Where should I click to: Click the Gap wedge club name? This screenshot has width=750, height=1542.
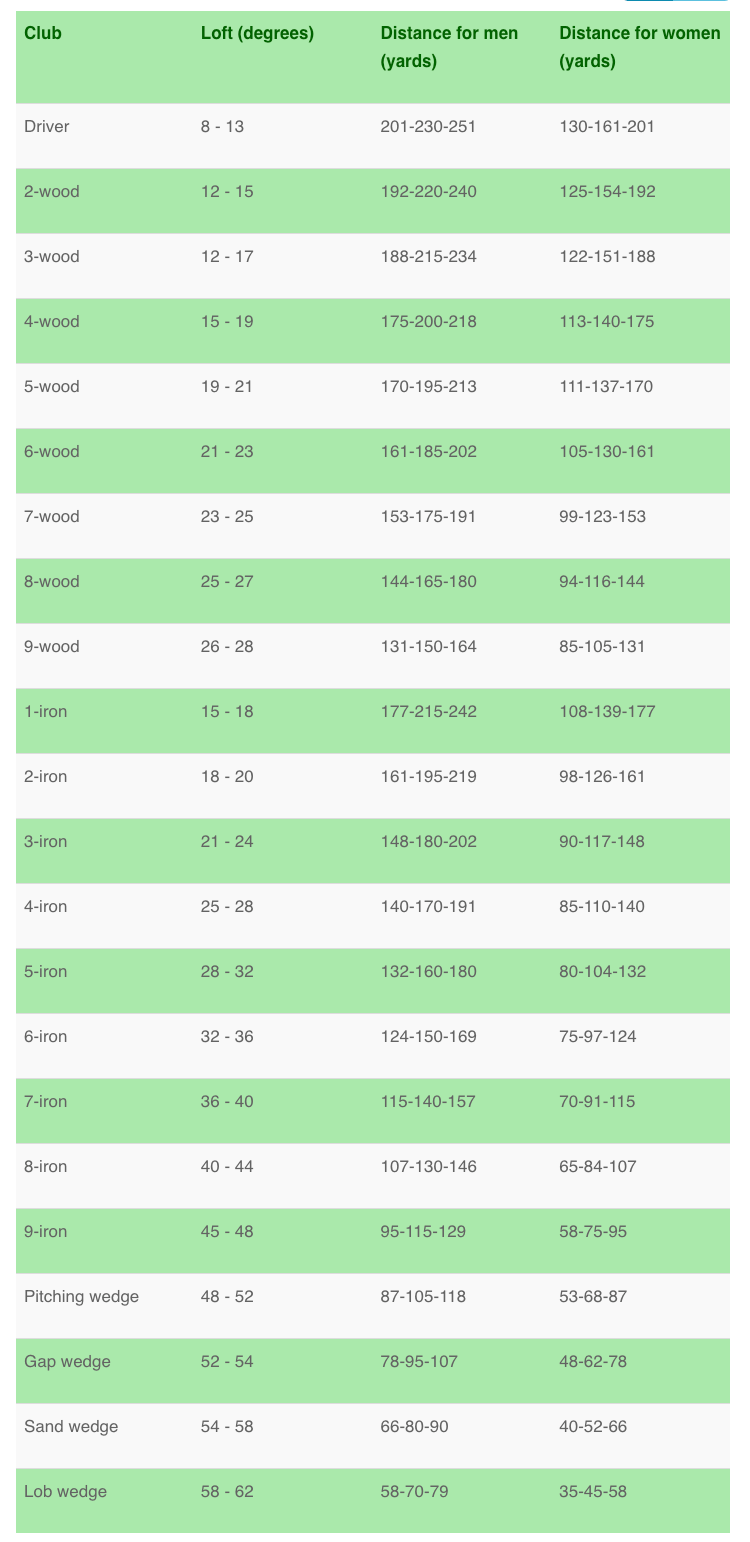pyautogui.click(x=67, y=1362)
